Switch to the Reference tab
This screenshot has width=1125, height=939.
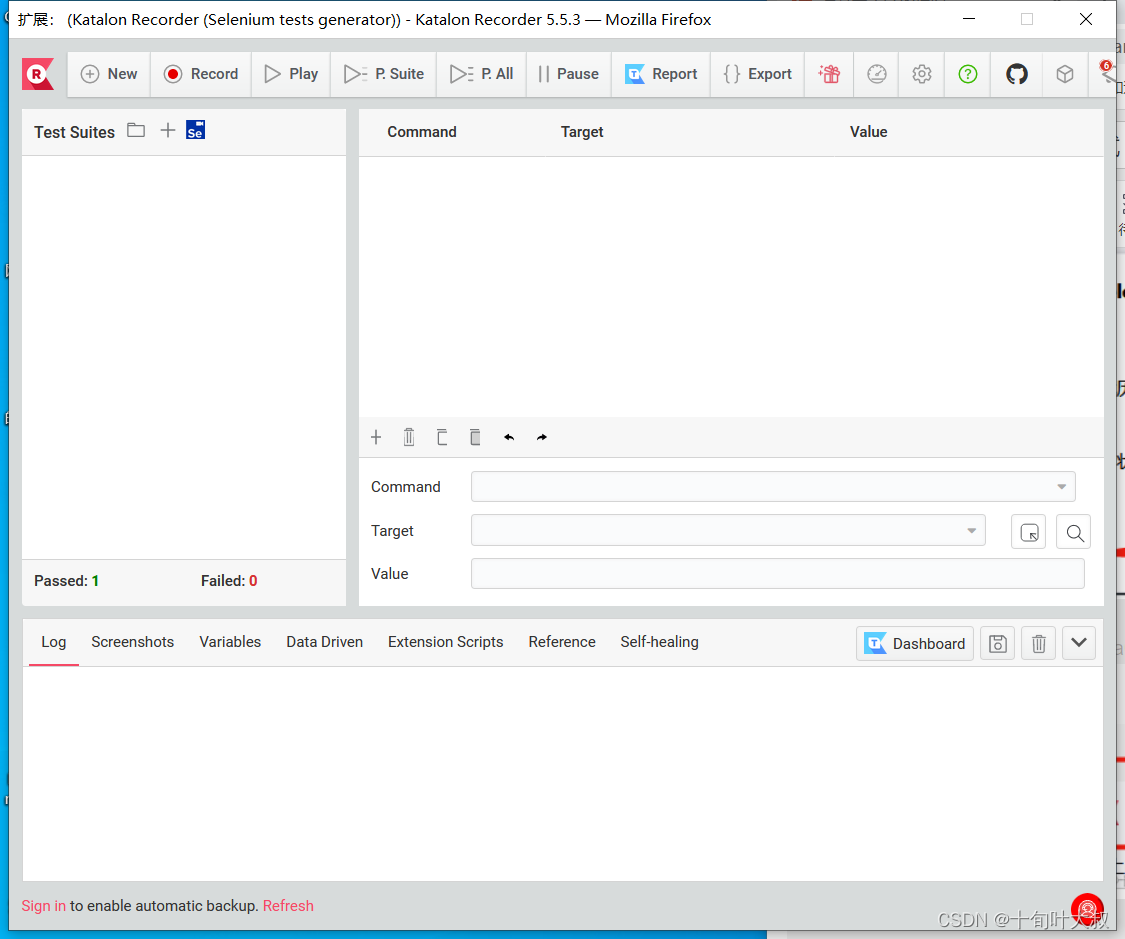pos(562,642)
